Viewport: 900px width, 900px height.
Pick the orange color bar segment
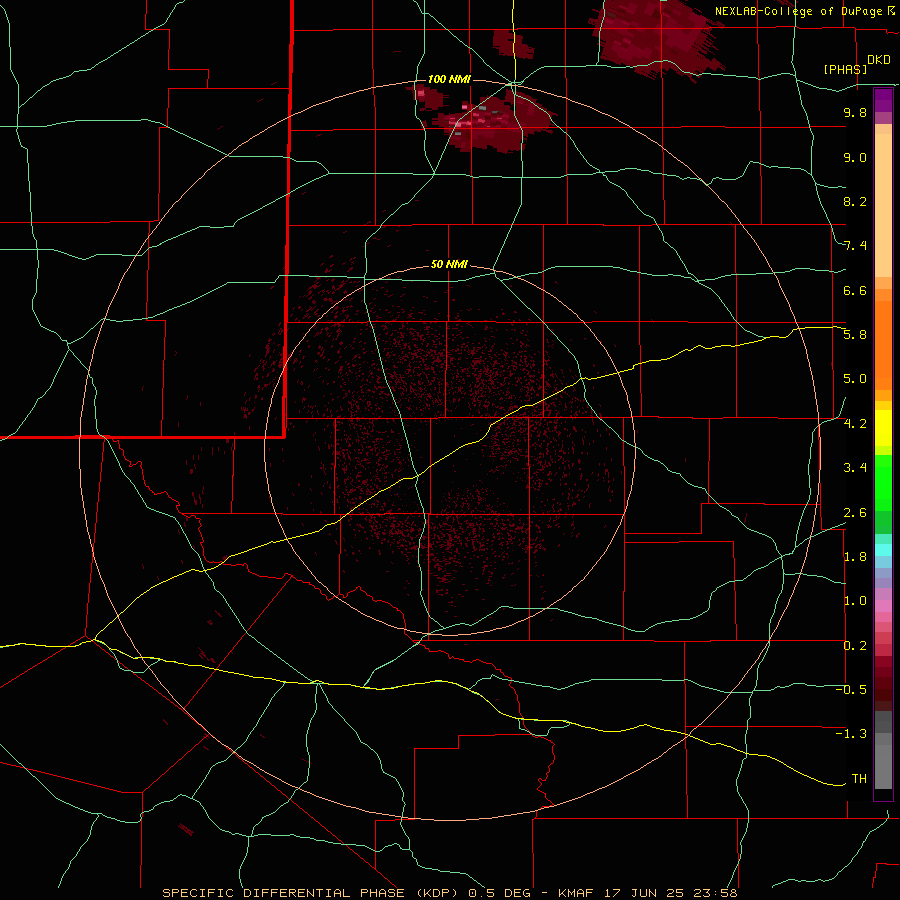pyautogui.click(x=883, y=346)
